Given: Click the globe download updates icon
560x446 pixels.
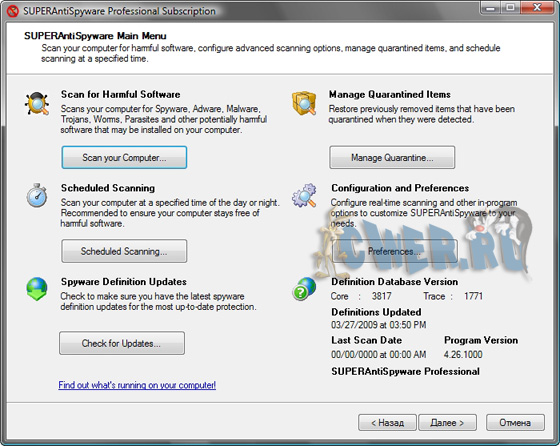Looking at the screenshot, I should [37, 289].
